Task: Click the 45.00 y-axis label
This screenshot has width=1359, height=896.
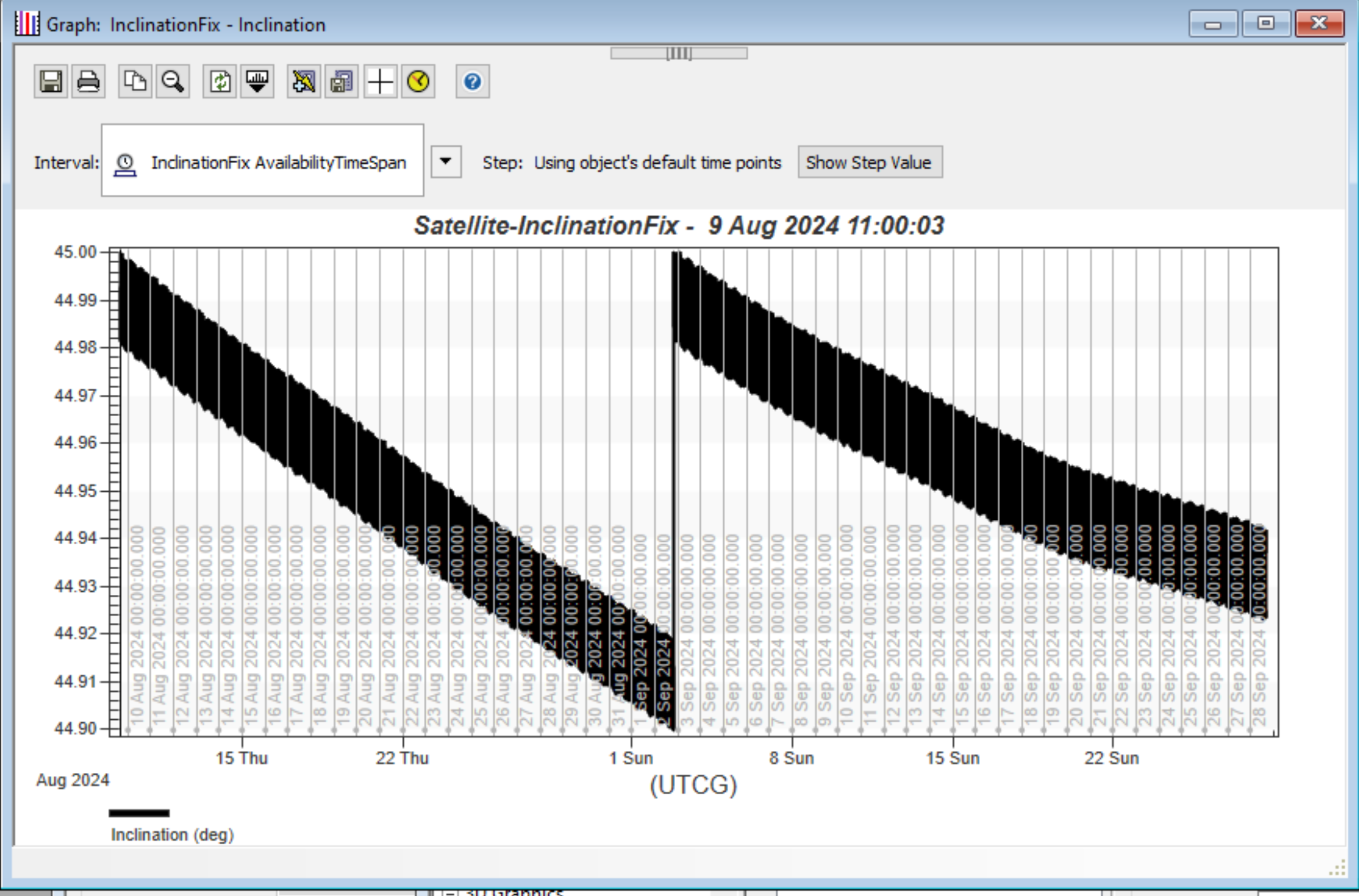Action: [x=76, y=252]
